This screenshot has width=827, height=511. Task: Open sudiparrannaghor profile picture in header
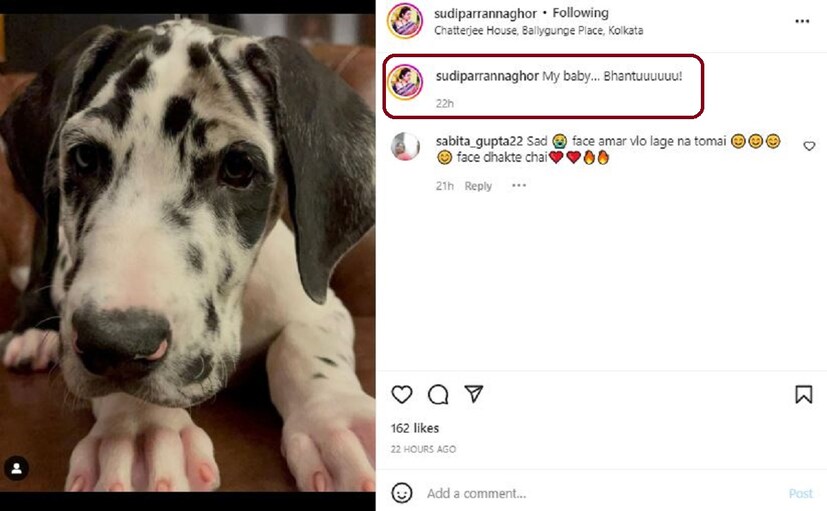404,20
